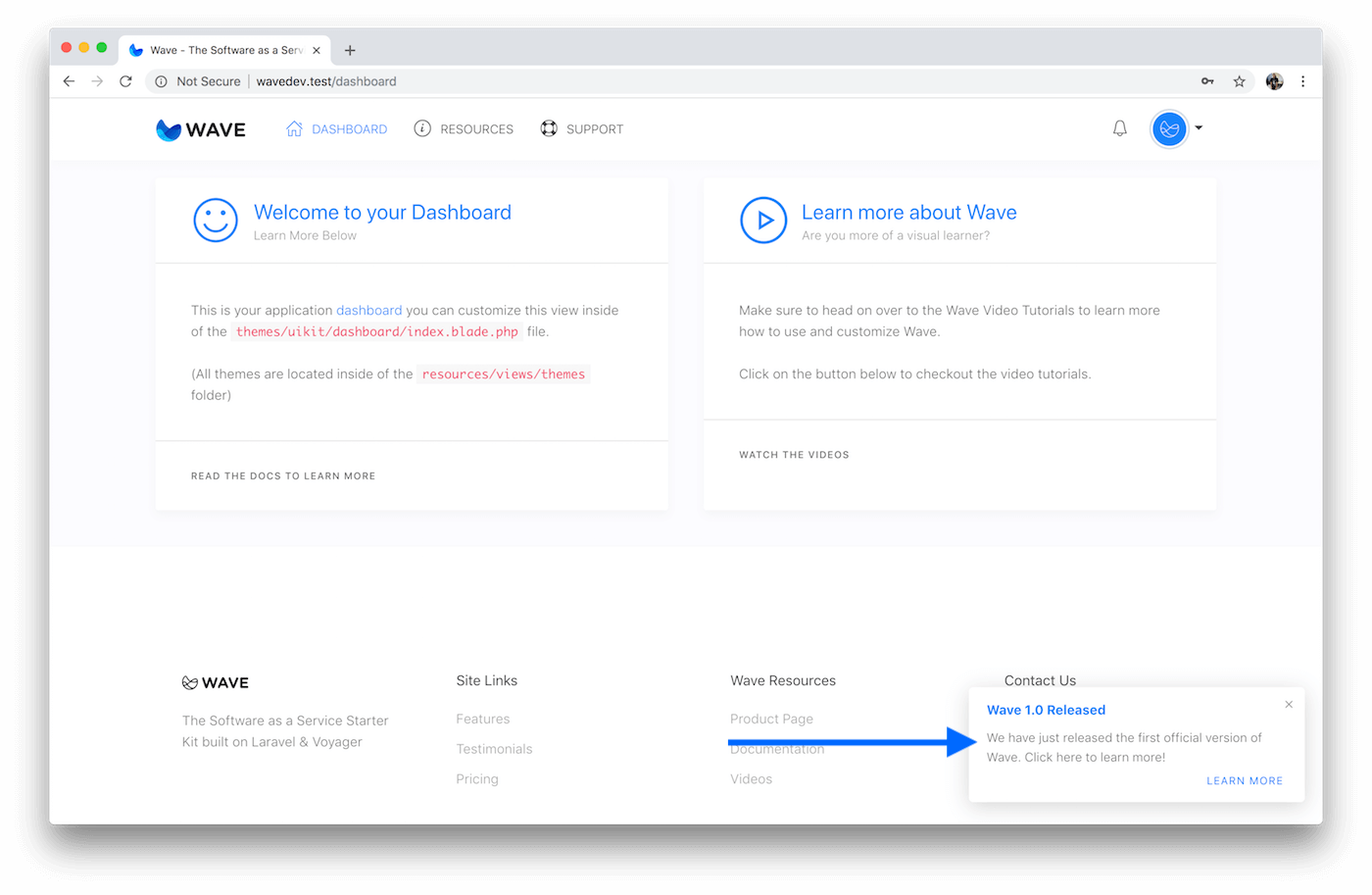
Task: Follow the blue dashboard text link
Action: pyautogui.click(x=368, y=311)
